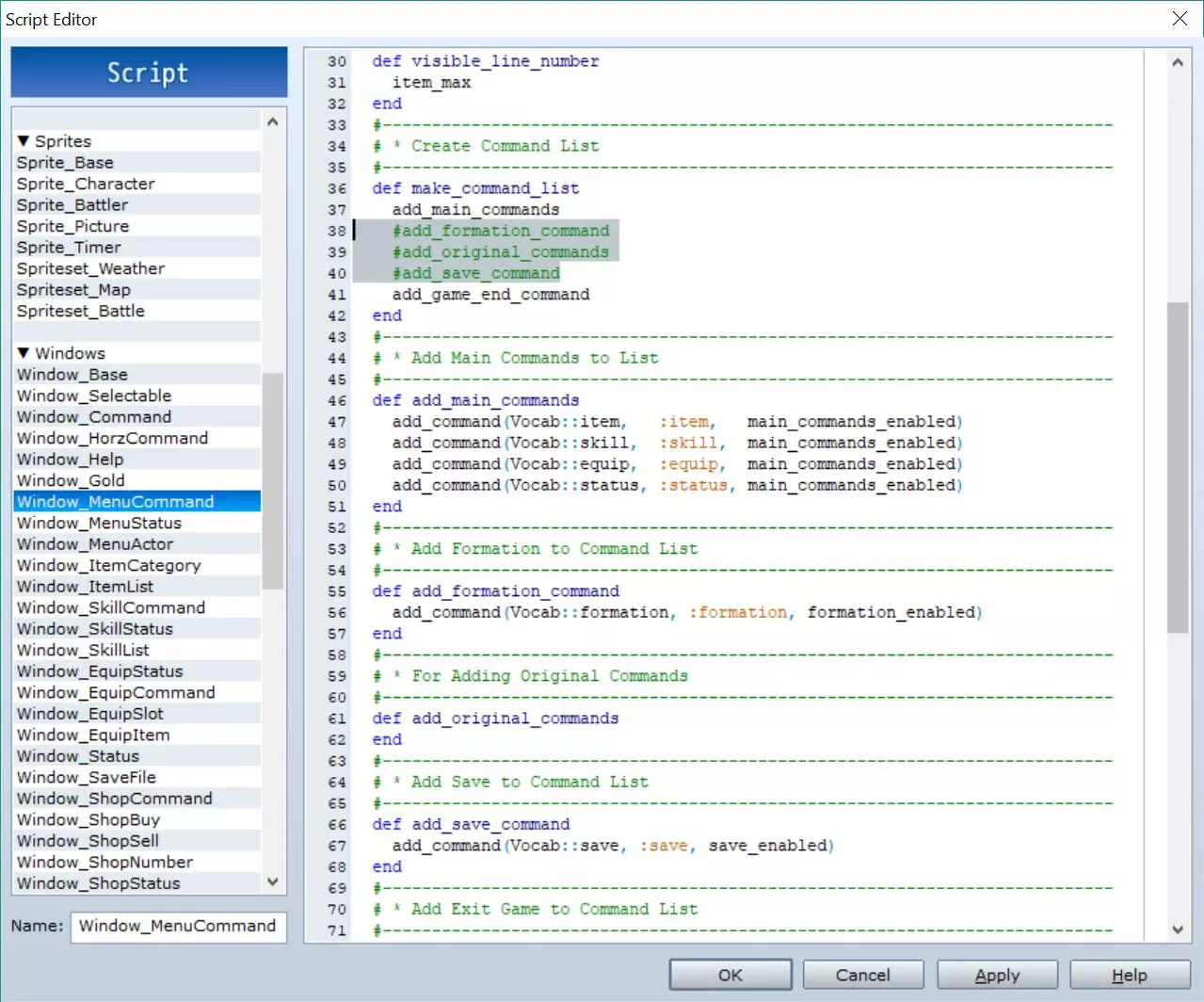Open Help for the script editor
This screenshot has width=1204, height=1002.
(x=1129, y=975)
